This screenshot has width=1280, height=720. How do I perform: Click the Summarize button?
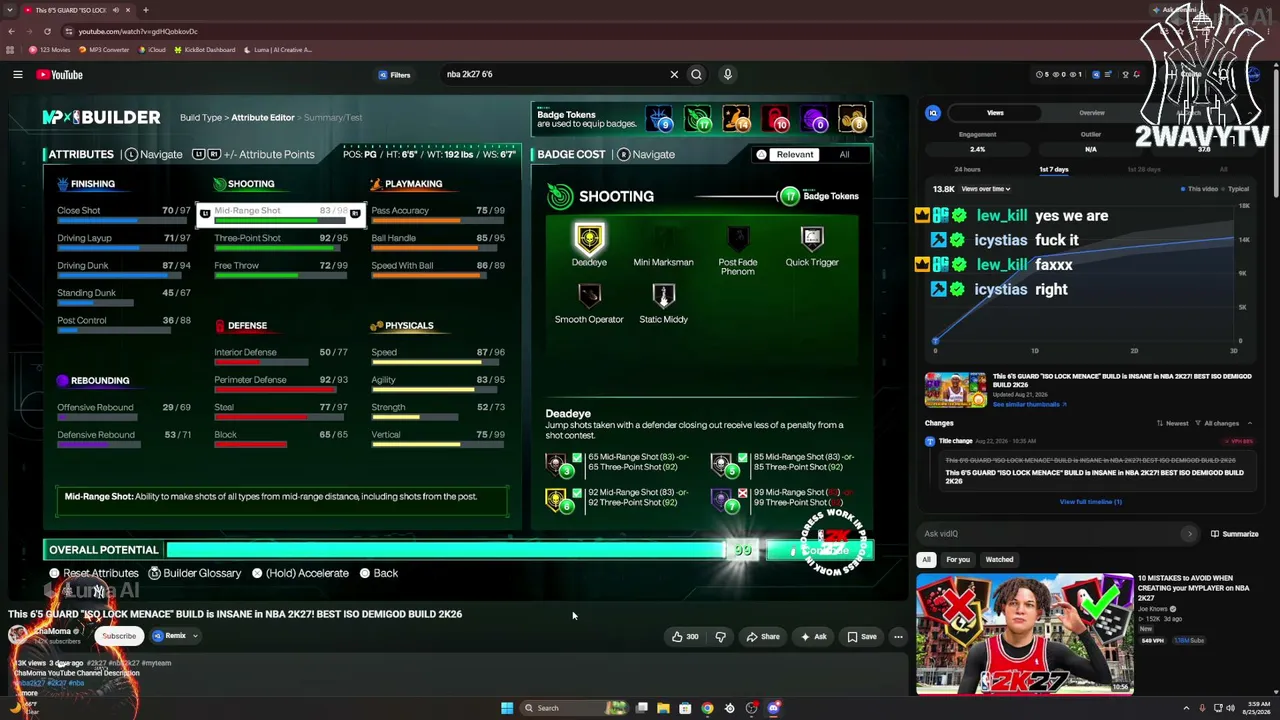tap(1234, 534)
